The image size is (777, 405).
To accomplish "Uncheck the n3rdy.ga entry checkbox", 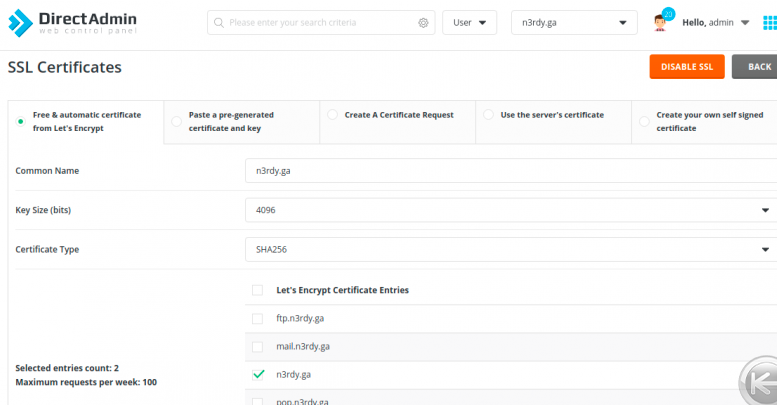I will (258, 374).
